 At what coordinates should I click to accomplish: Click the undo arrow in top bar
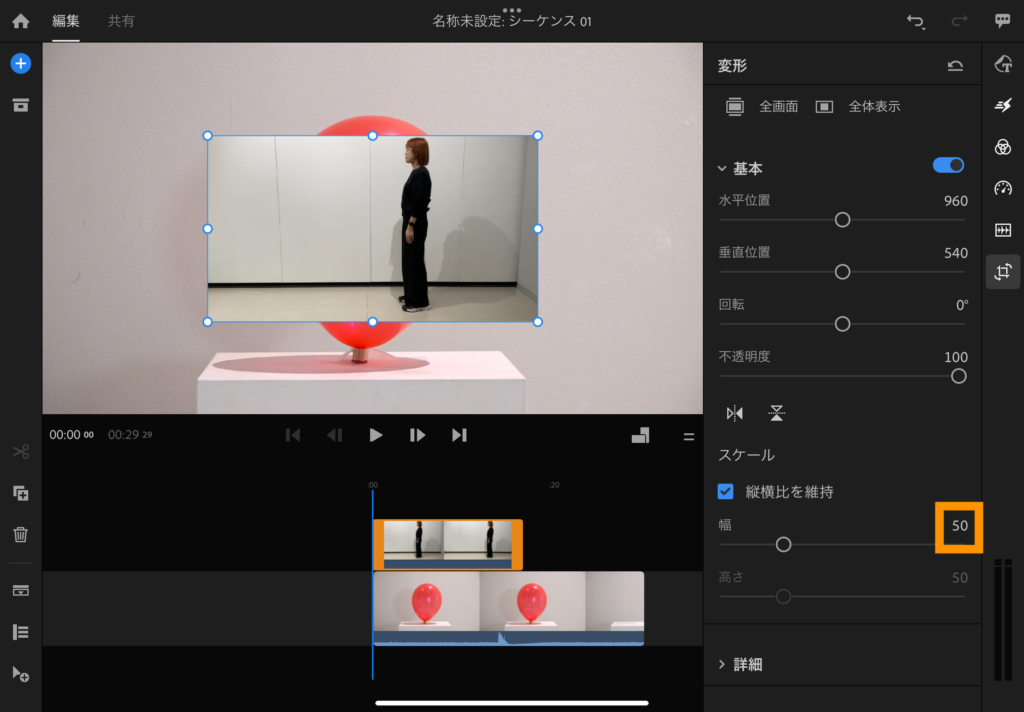click(x=914, y=21)
